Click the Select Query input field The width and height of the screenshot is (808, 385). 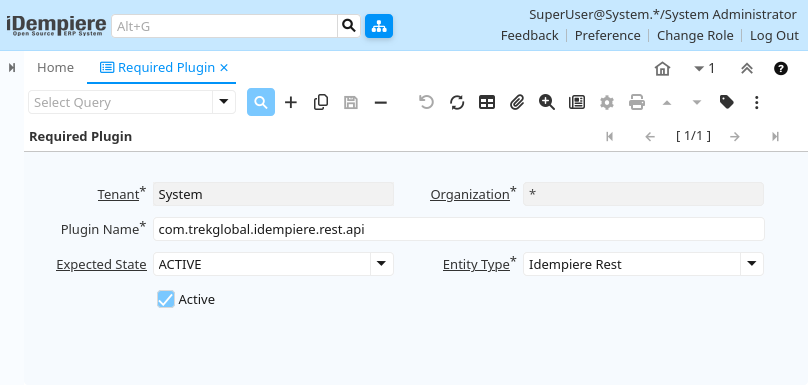click(121, 102)
